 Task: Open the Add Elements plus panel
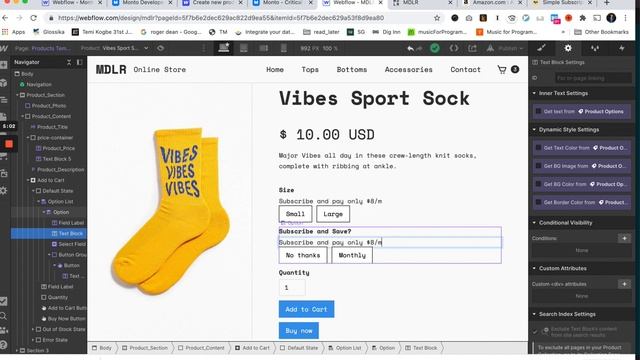click(4, 65)
